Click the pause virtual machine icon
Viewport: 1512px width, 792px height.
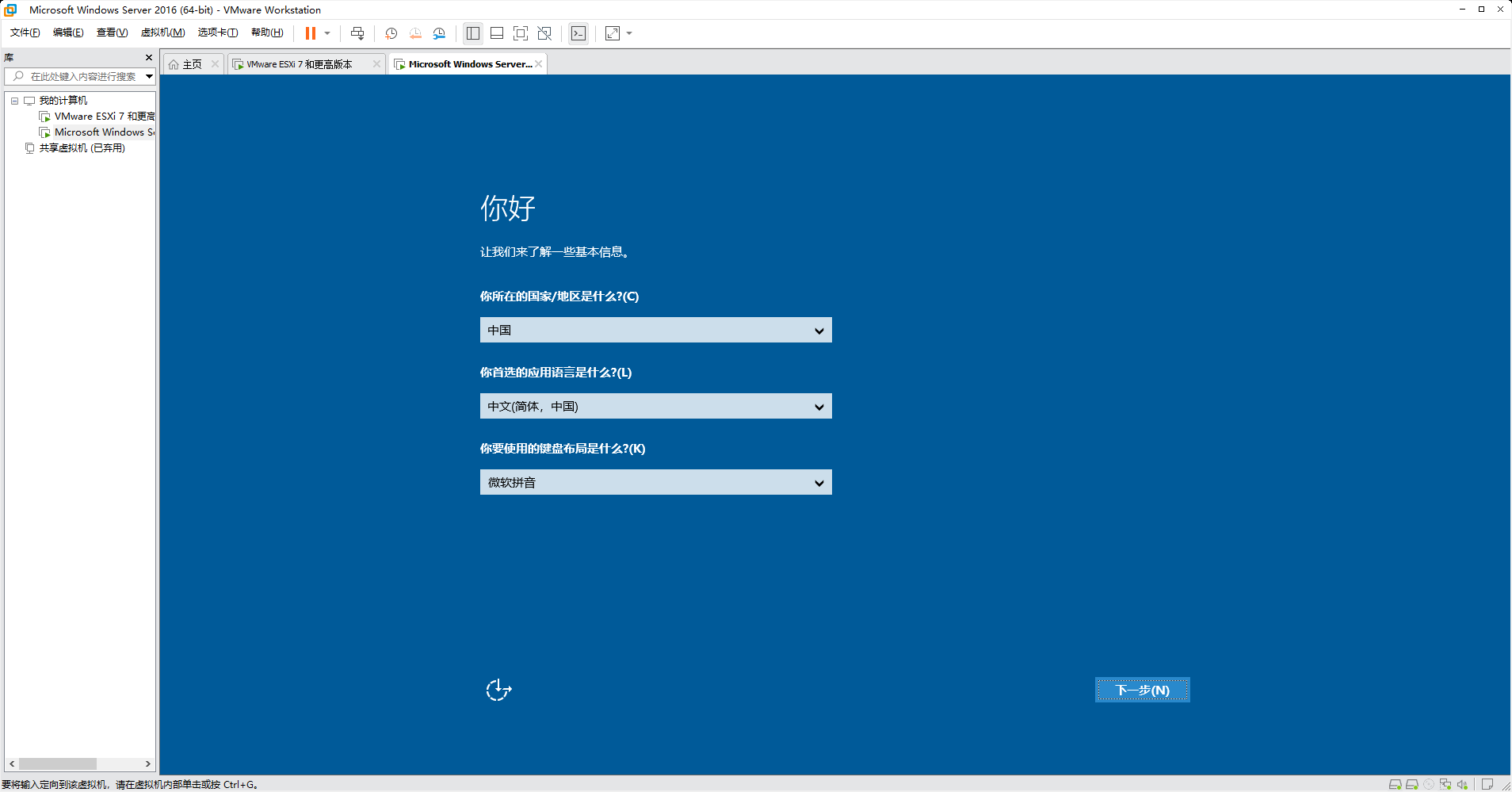[x=311, y=33]
